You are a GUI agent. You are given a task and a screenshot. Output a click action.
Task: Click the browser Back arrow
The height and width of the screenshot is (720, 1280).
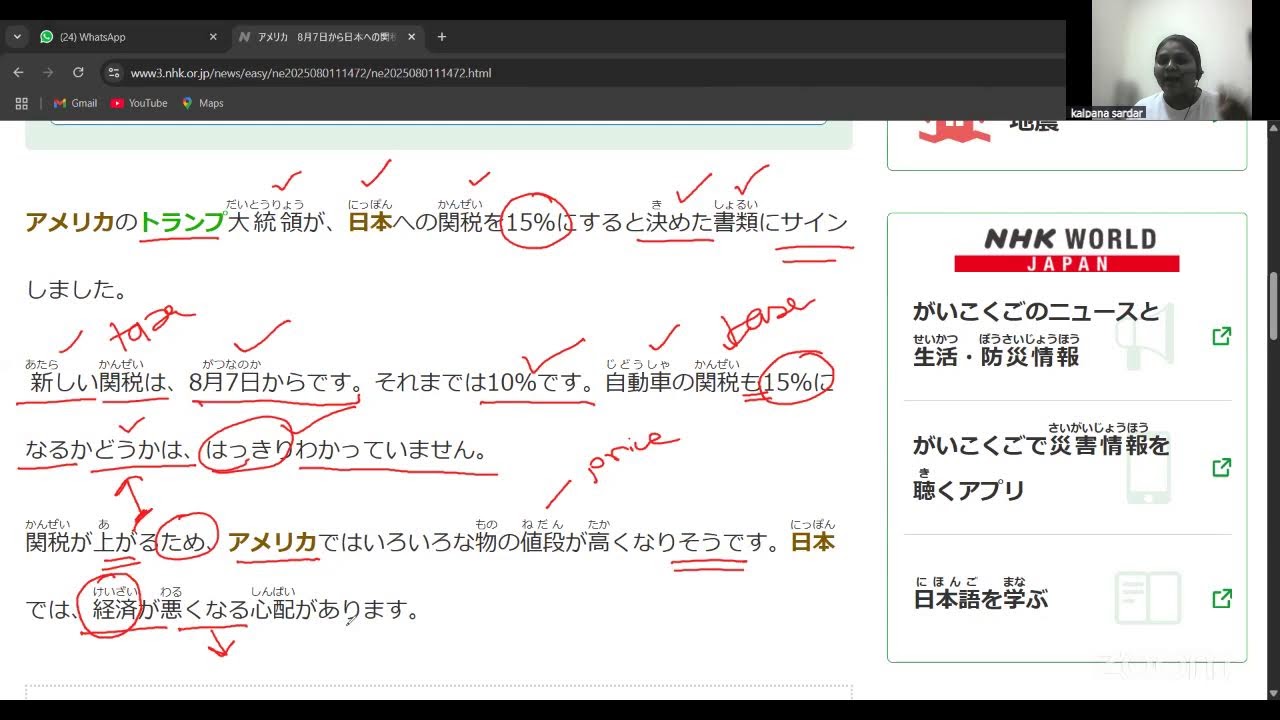click(18, 73)
